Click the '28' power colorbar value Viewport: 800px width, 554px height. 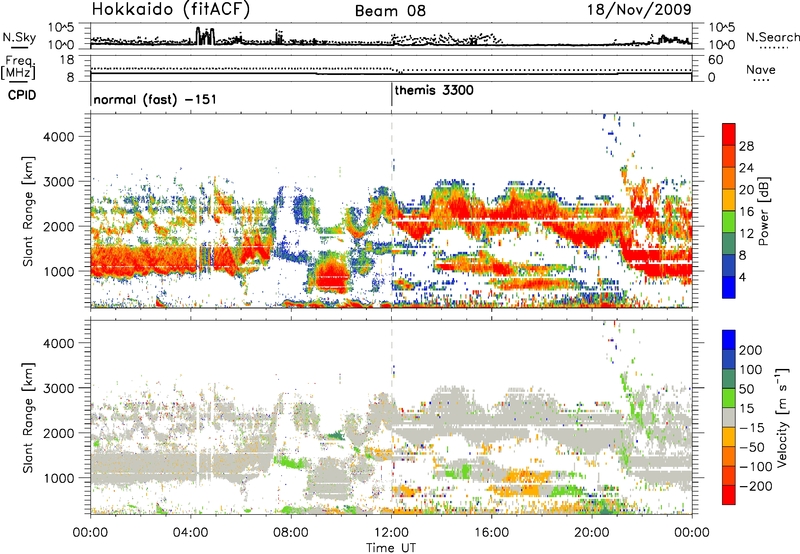746,146
